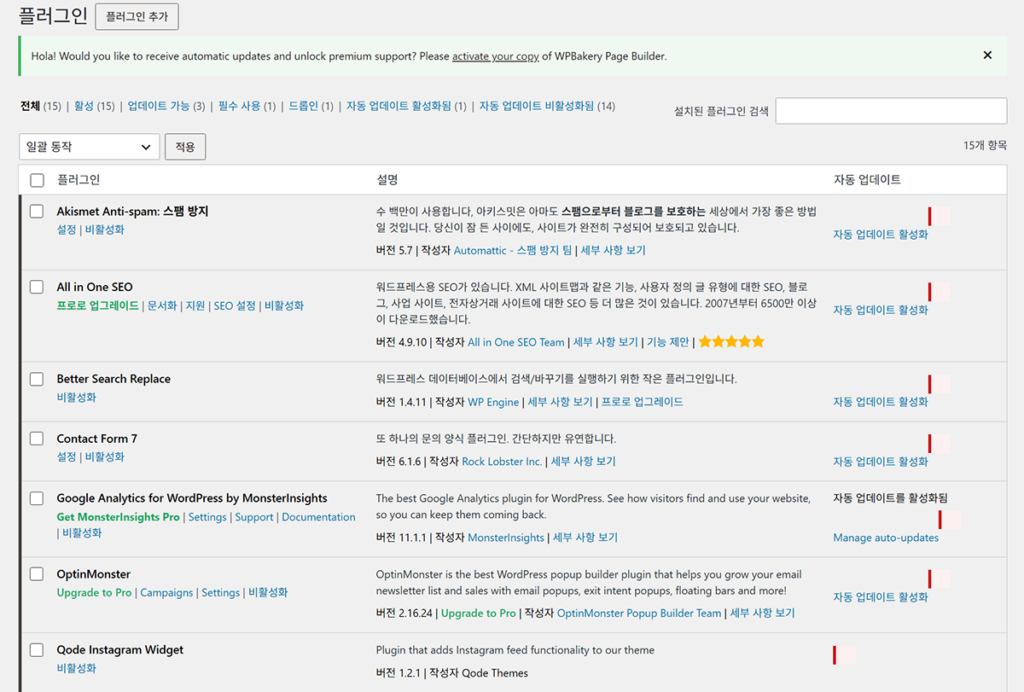Select the Akismet Anti-spam checkbox
Image resolution: width=1024 pixels, height=692 pixels.
pos(37,212)
